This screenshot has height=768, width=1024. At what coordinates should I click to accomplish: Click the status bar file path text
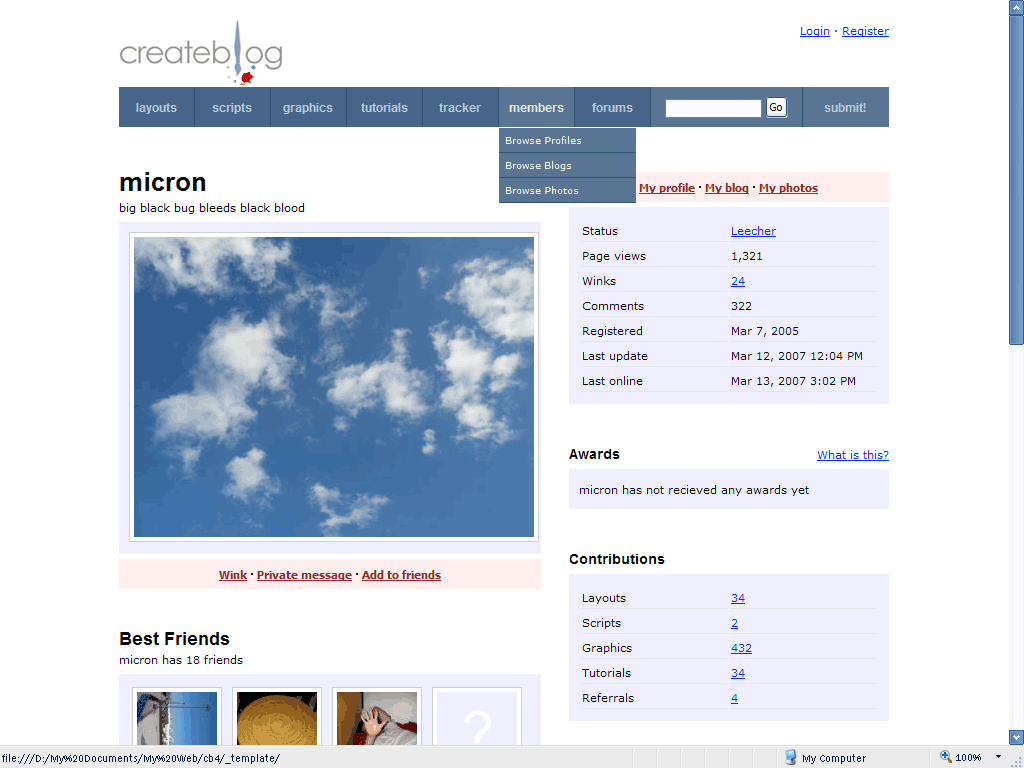(x=140, y=758)
